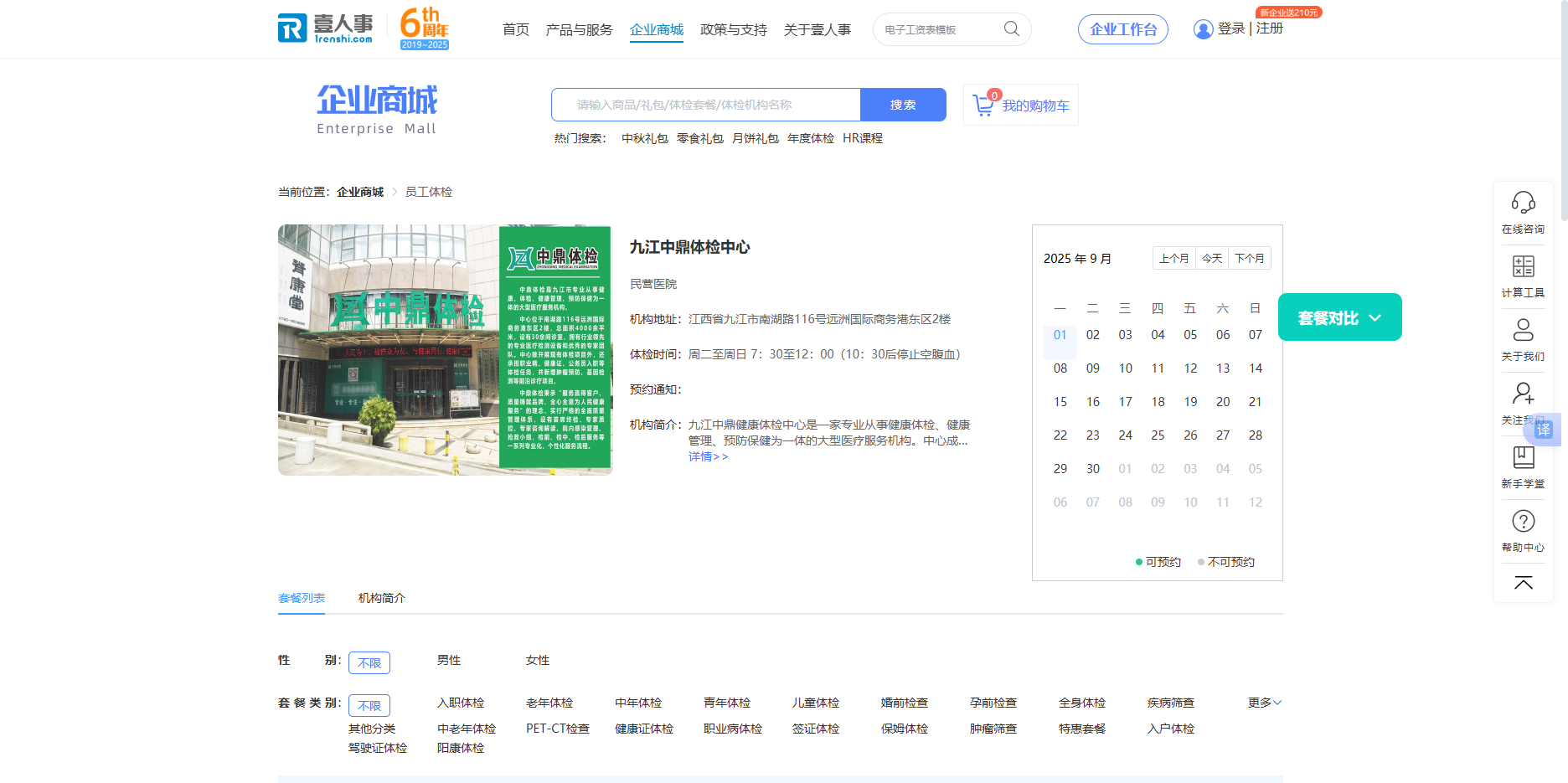
Task: Click the user avatar icon beside 登录
Action: [x=1203, y=29]
